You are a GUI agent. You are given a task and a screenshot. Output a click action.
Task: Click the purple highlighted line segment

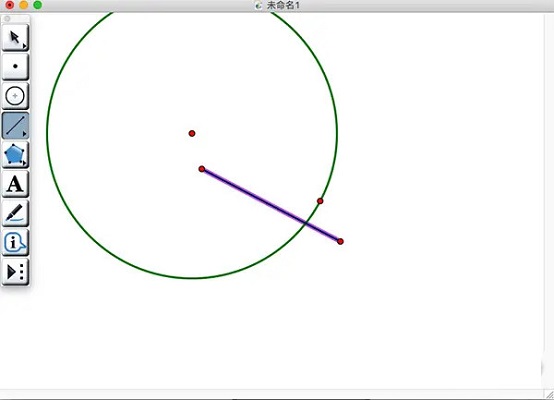click(271, 205)
